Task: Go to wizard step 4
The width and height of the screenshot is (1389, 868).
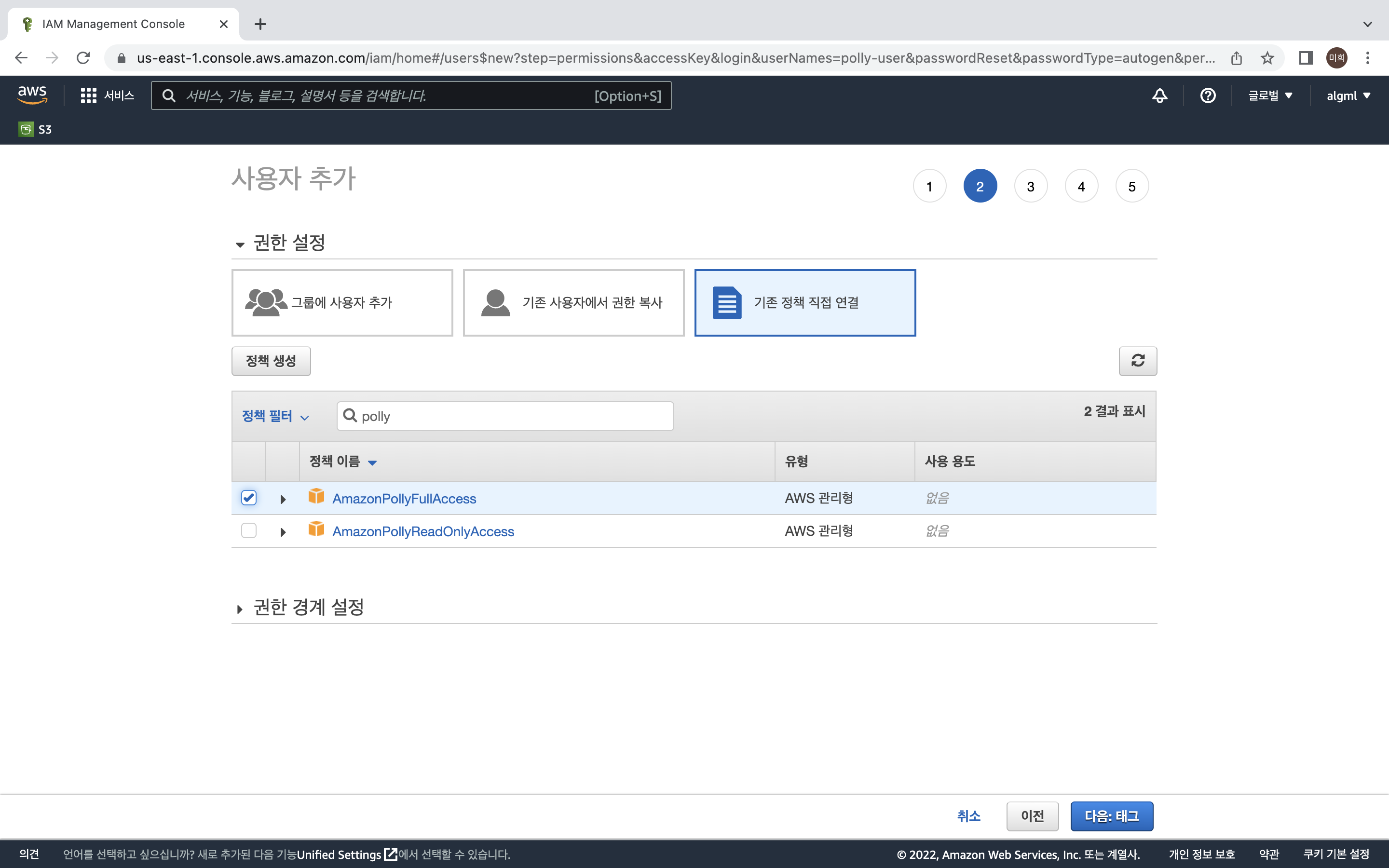Action: 1081,186
